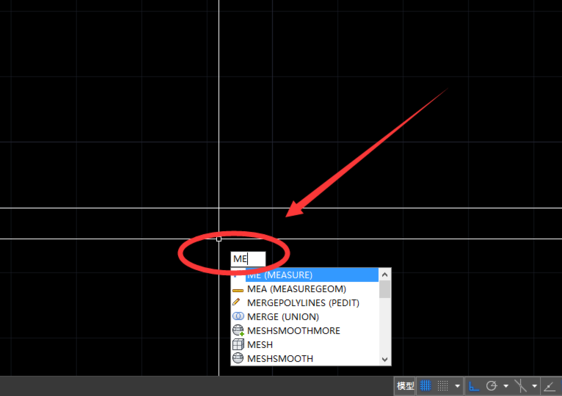
Task: Open the snap mode settings dropdown
Action: click(457, 386)
